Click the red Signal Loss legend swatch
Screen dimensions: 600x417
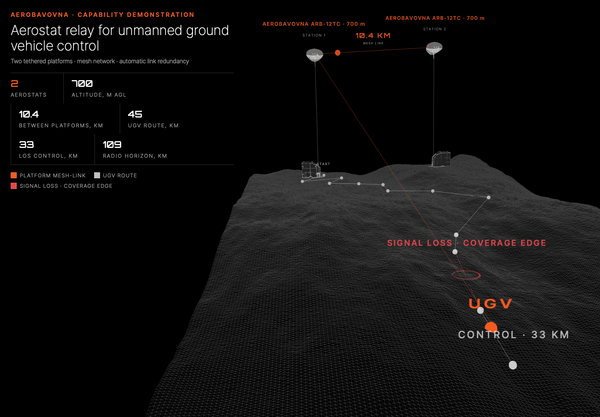14,186
